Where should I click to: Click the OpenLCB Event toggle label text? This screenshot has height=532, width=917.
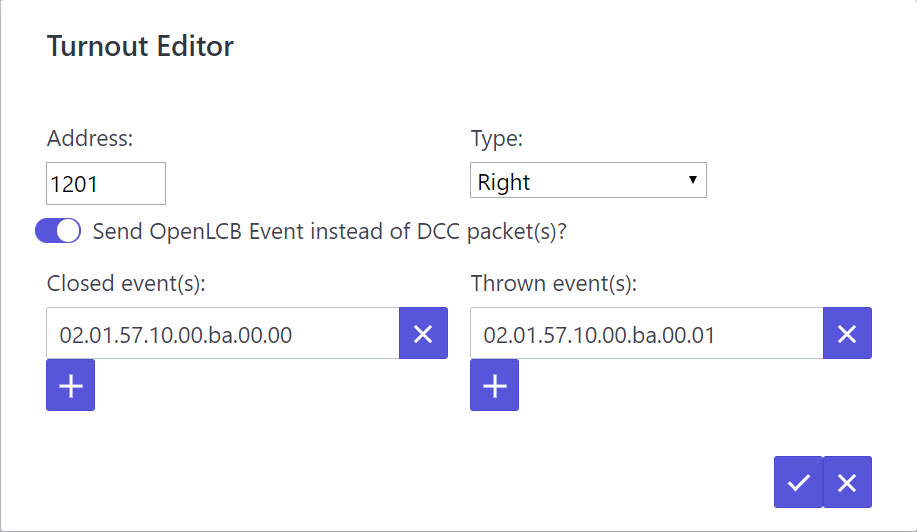coord(330,232)
